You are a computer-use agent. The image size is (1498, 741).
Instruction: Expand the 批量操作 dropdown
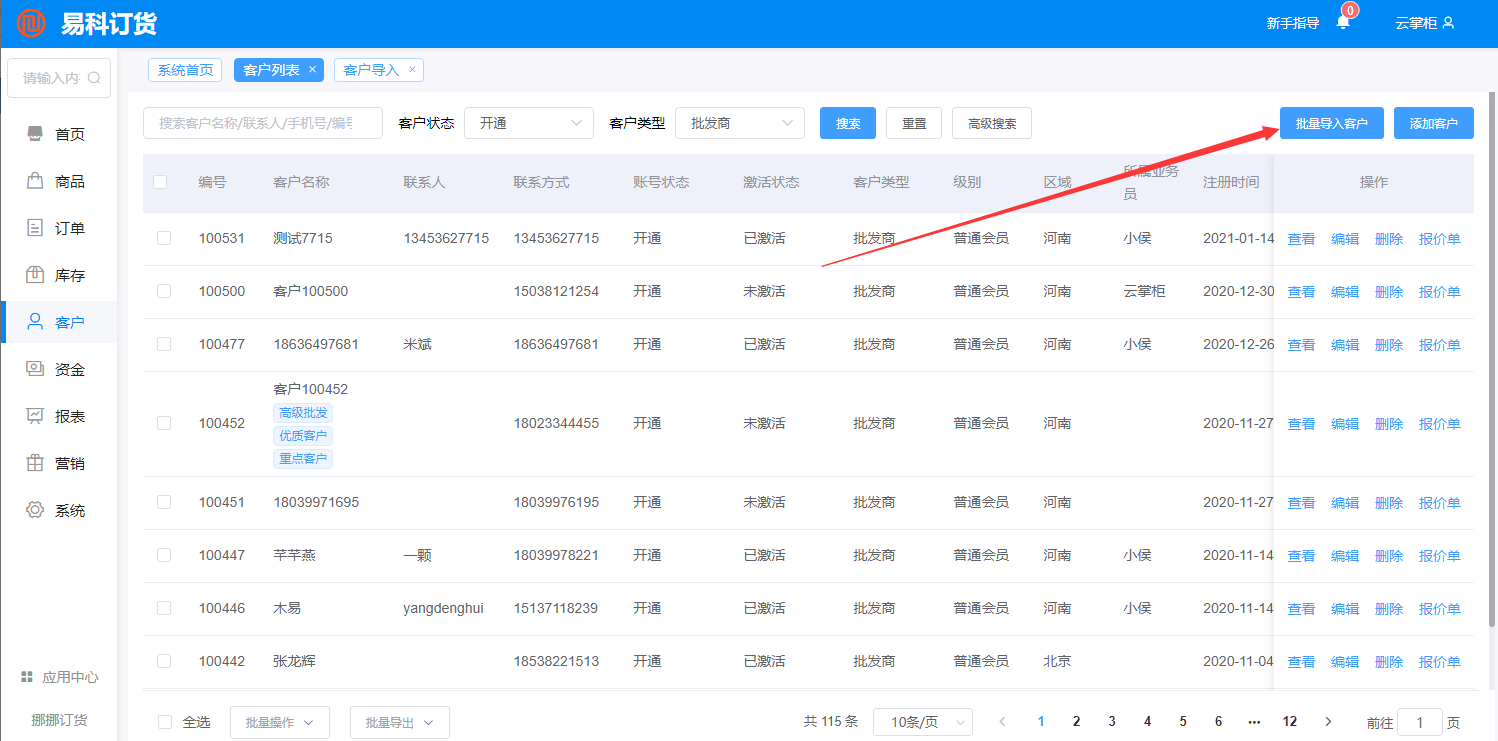click(280, 722)
